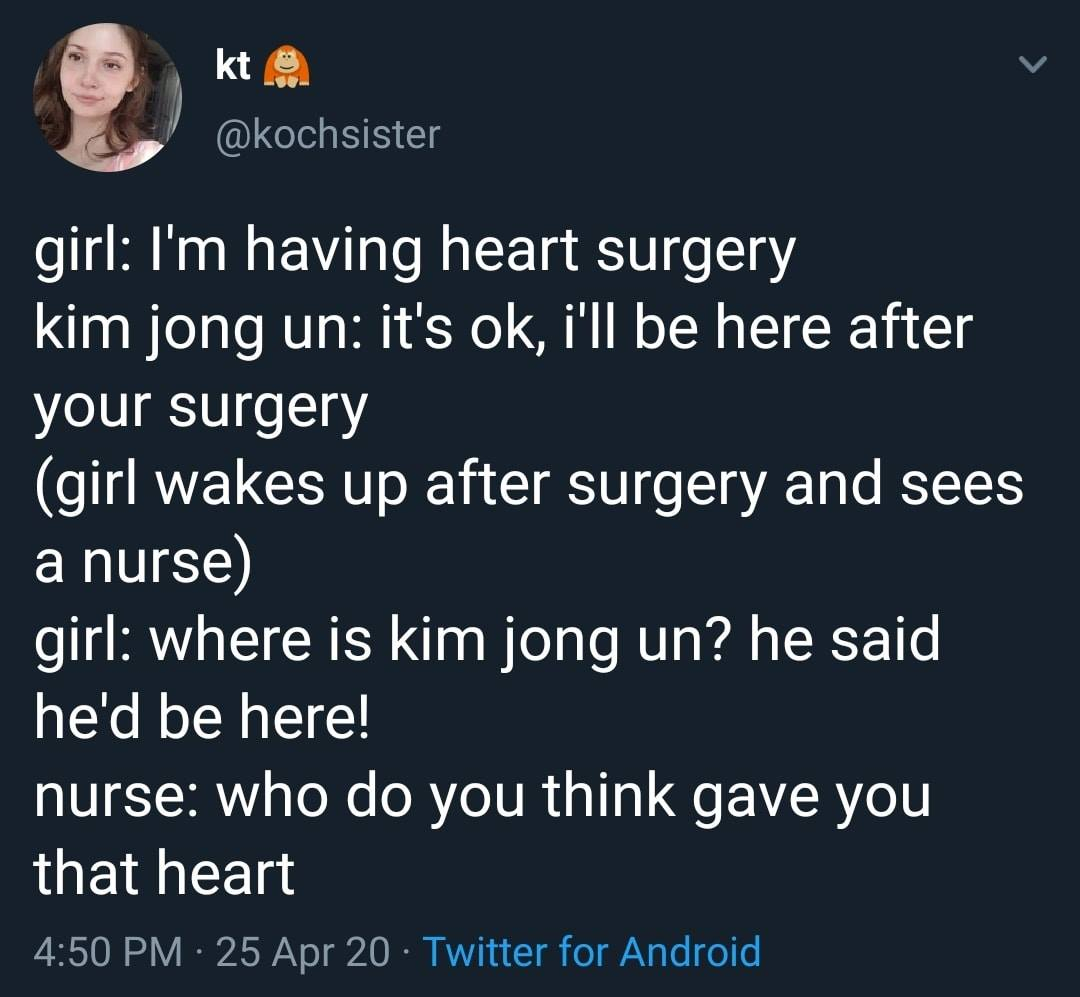This screenshot has width=1080, height=997.
Task: Click the final words "that heart"
Action: click(x=164, y=872)
